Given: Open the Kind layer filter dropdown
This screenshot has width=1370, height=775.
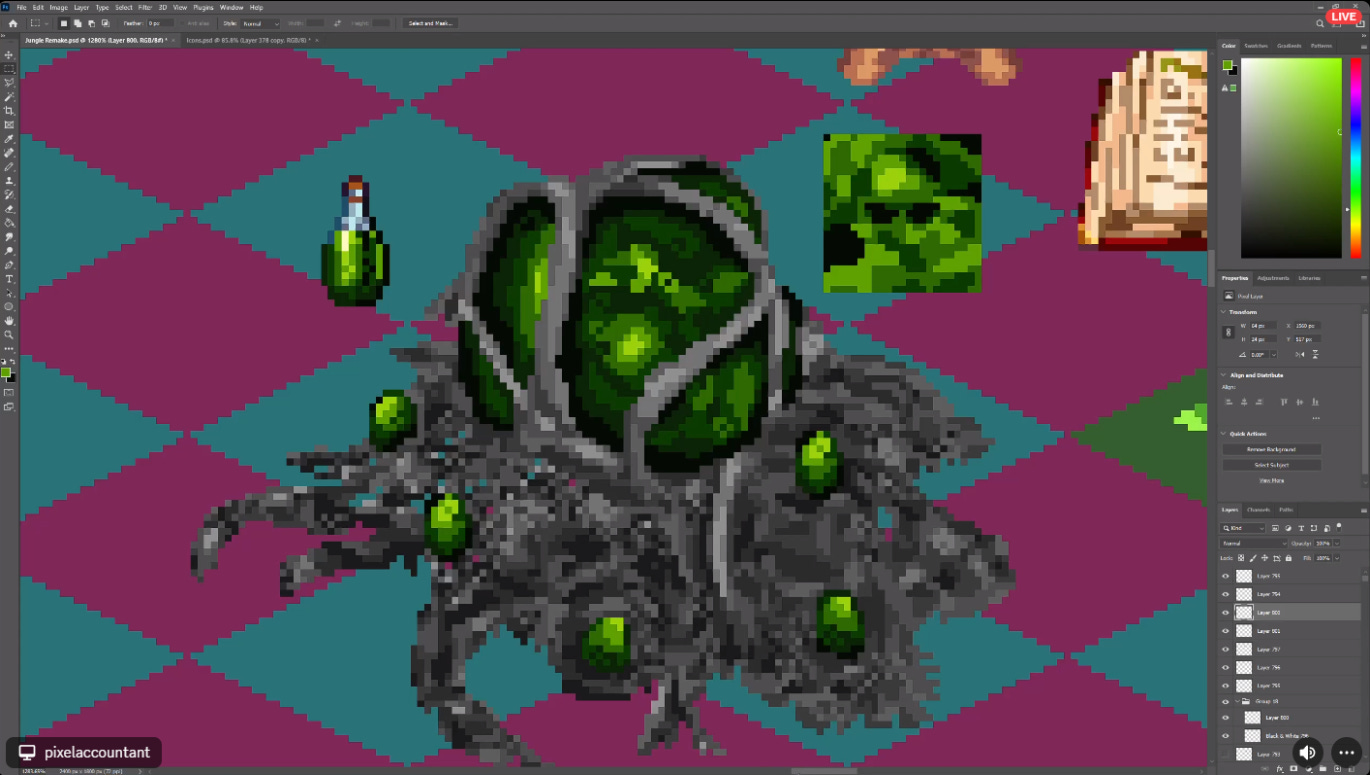Looking at the screenshot, I should pos(1243,527).
